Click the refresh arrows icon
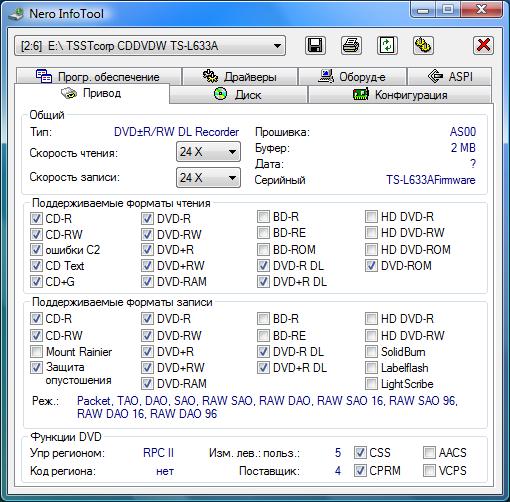Screen dimensions: 510x502 (387, 45)
